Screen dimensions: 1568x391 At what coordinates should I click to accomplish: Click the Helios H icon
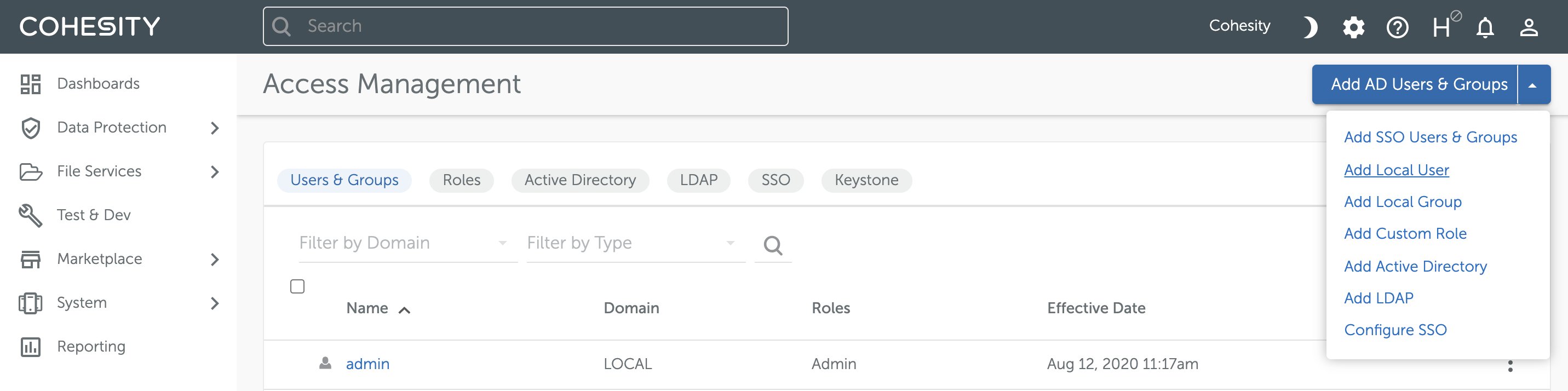[x=1446, y=25]
